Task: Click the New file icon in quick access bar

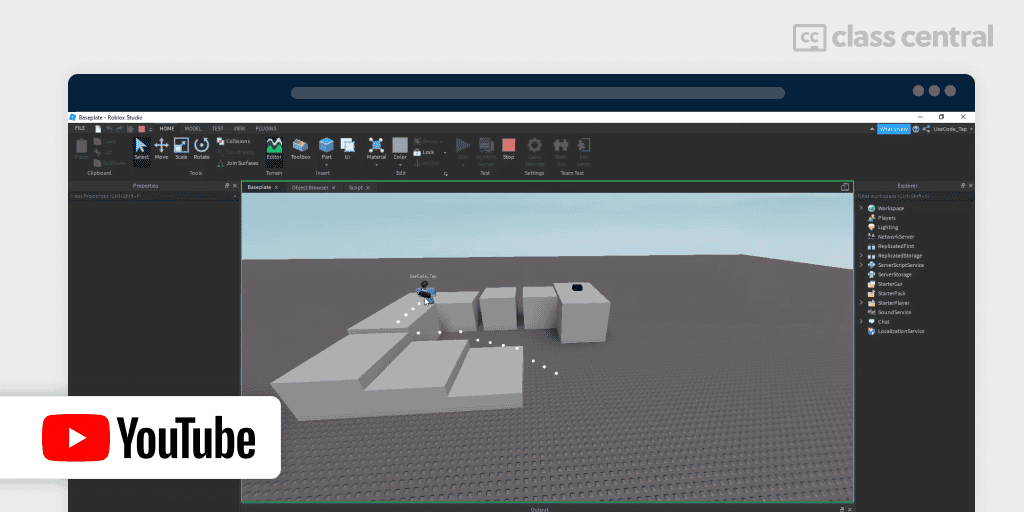Action: tap(98, 129)
